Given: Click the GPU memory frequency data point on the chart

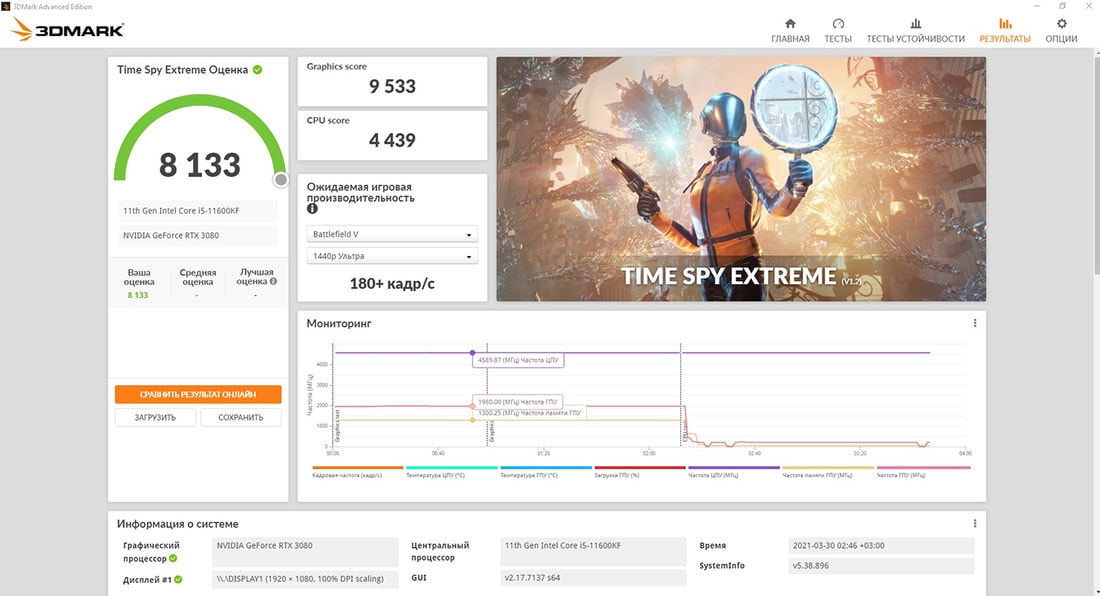Looking at the screenshot, I should click(x=472, y=420).
